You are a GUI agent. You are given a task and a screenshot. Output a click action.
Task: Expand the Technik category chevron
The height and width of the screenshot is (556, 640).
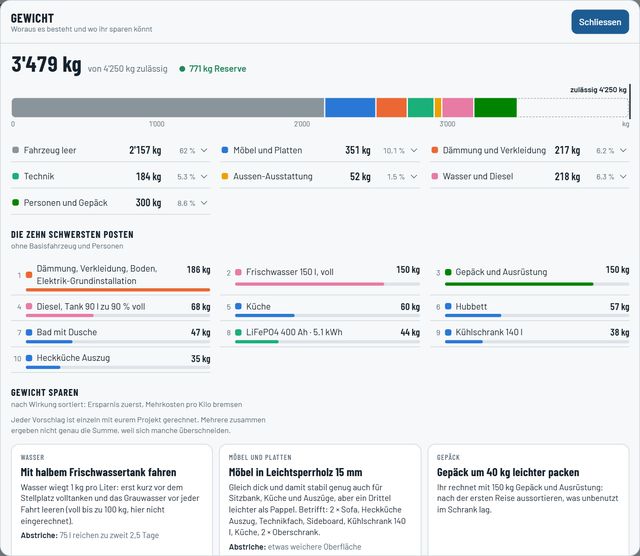click(204, 176)
